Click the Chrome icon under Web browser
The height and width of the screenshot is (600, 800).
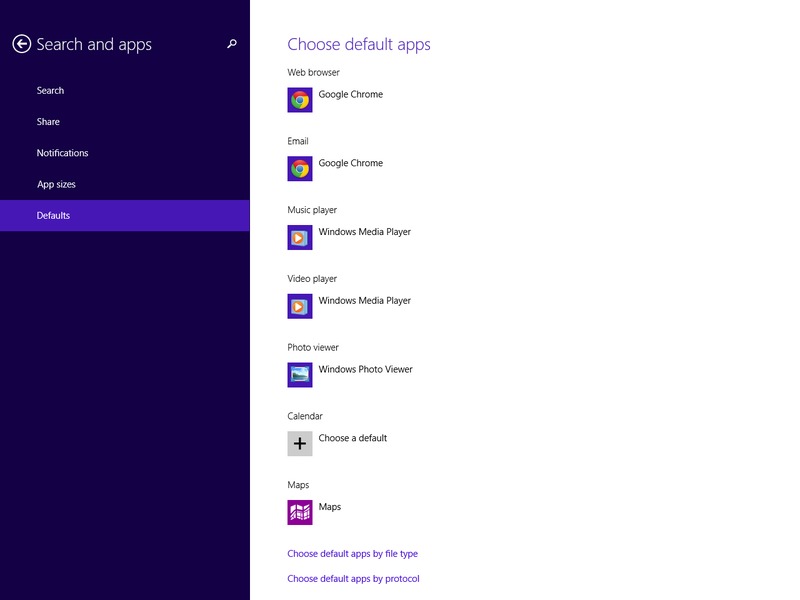click(300, 100)
